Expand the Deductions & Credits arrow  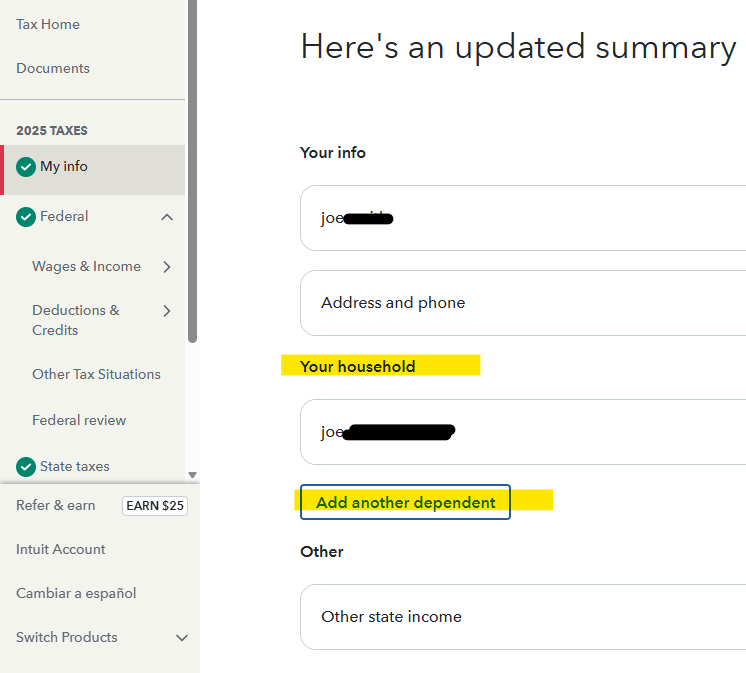167,311
